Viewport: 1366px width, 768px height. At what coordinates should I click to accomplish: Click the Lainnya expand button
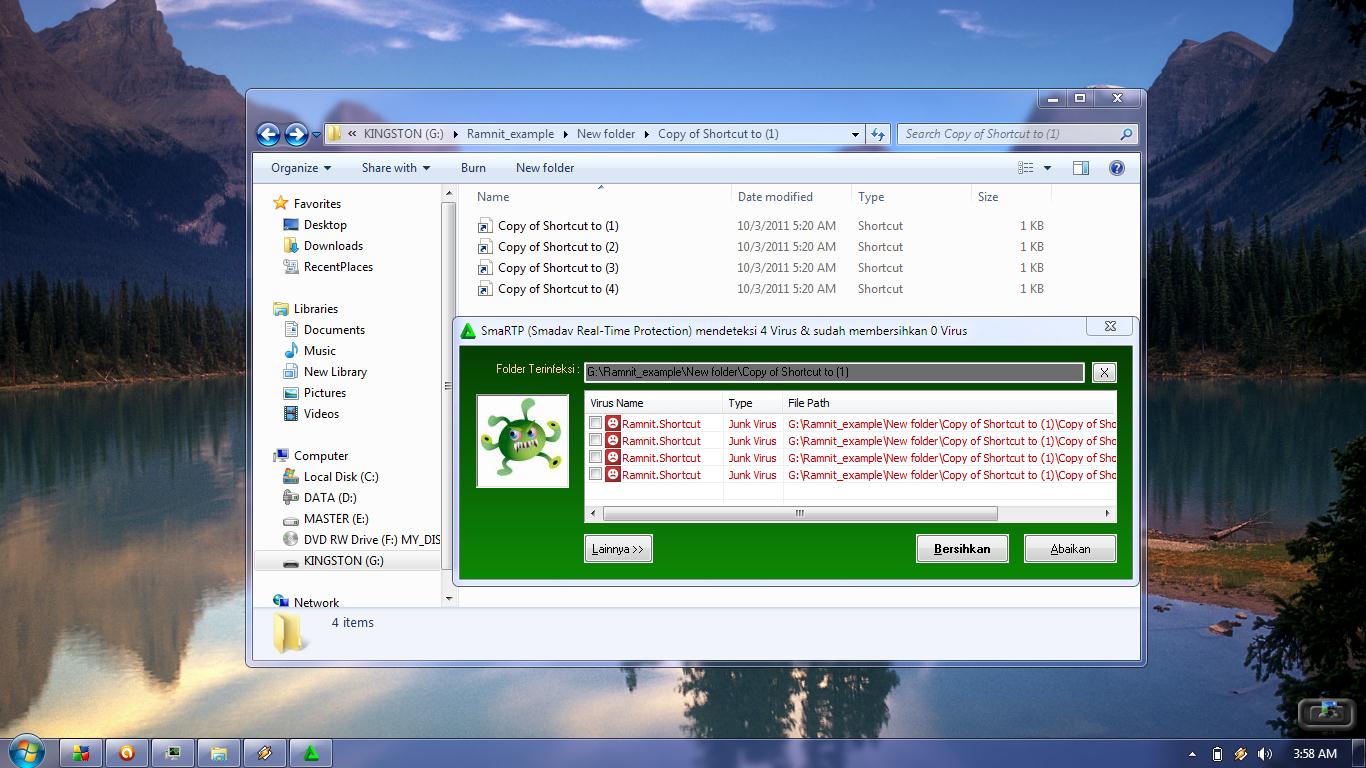[x=617, y=548]
